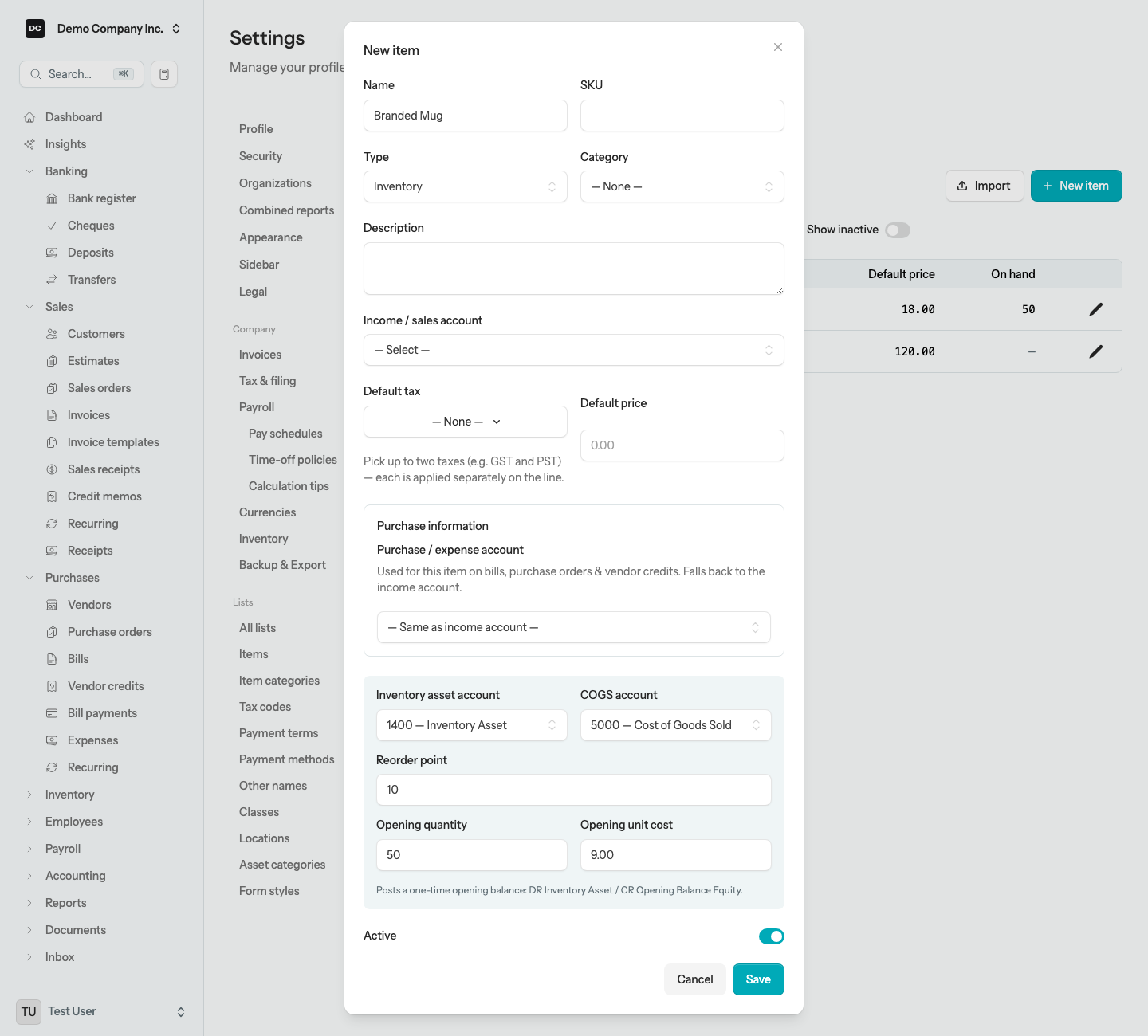Click the New item button

pos(1076,186)
